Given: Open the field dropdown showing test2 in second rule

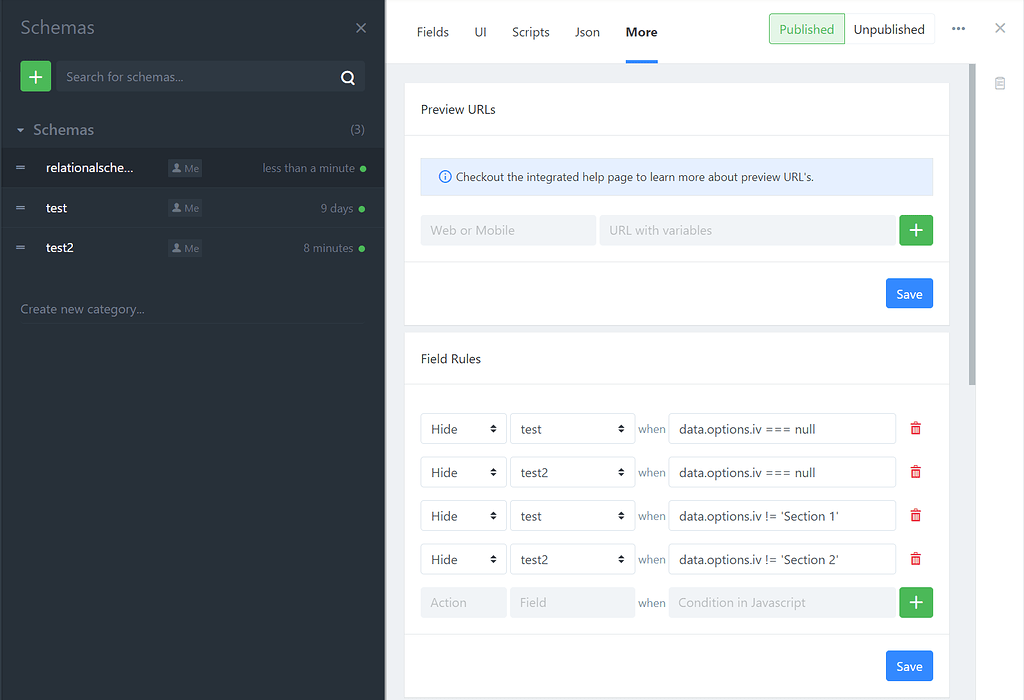Looking at the screenshot, I should 572,472.
